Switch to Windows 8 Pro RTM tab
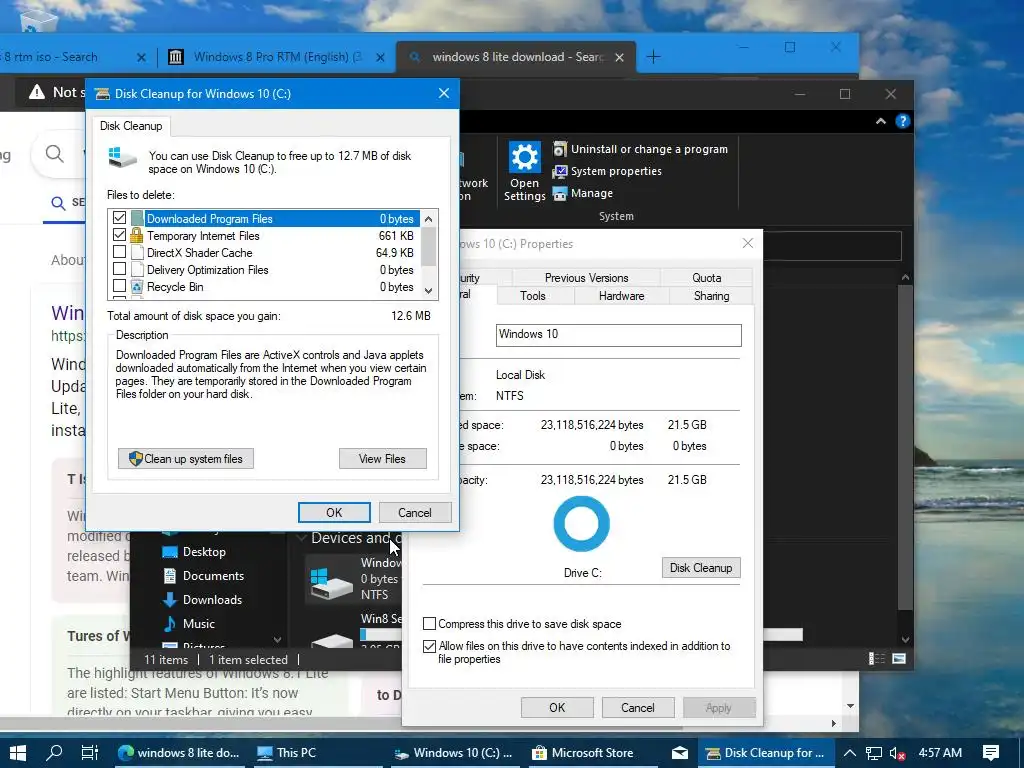 point(276,57)
